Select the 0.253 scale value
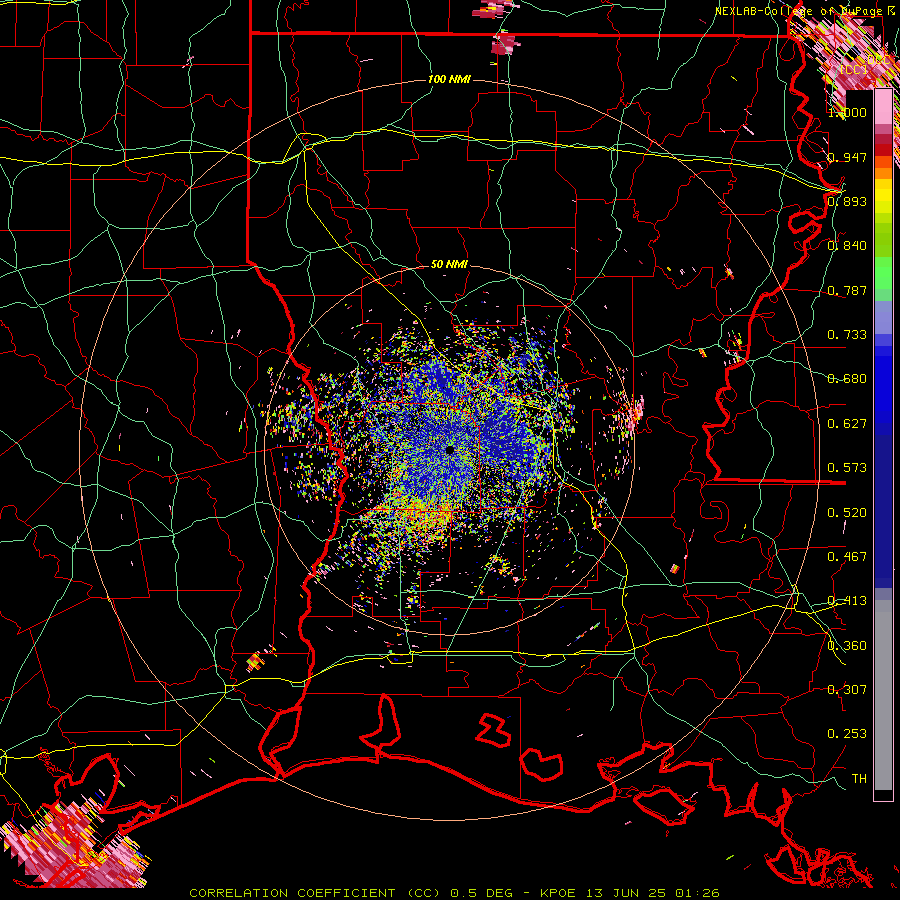Image resolution: width=900 pixels, height=900 pixels. (847, 734)
